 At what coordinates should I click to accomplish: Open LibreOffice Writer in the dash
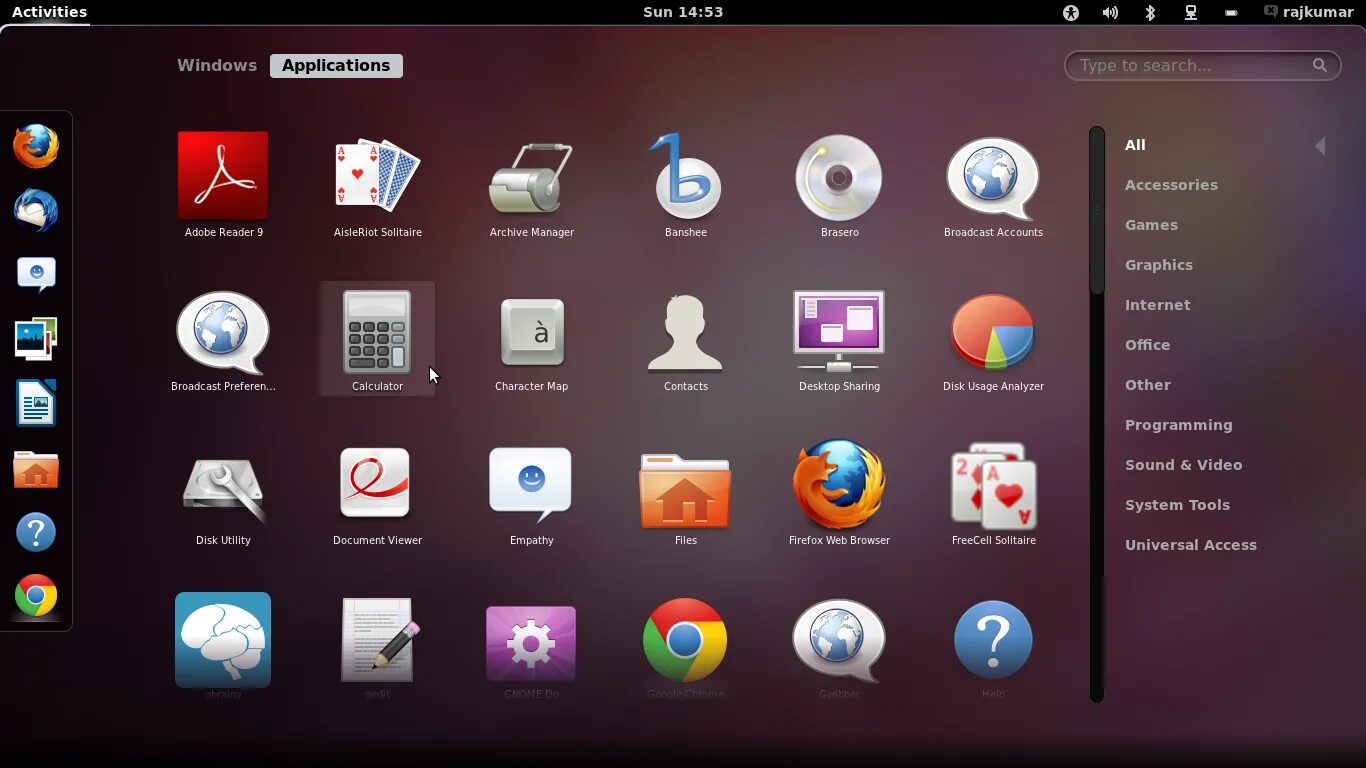[36, 404]
